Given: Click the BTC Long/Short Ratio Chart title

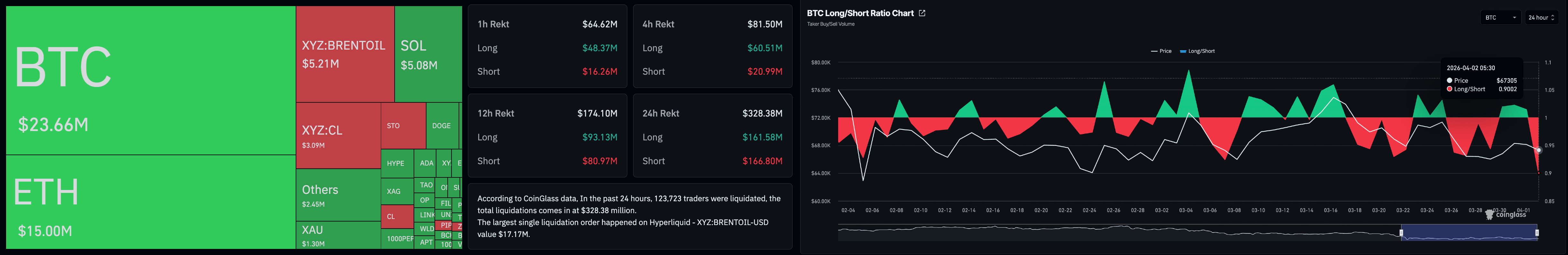Looking at the screenshot, I should coord(859,14).
